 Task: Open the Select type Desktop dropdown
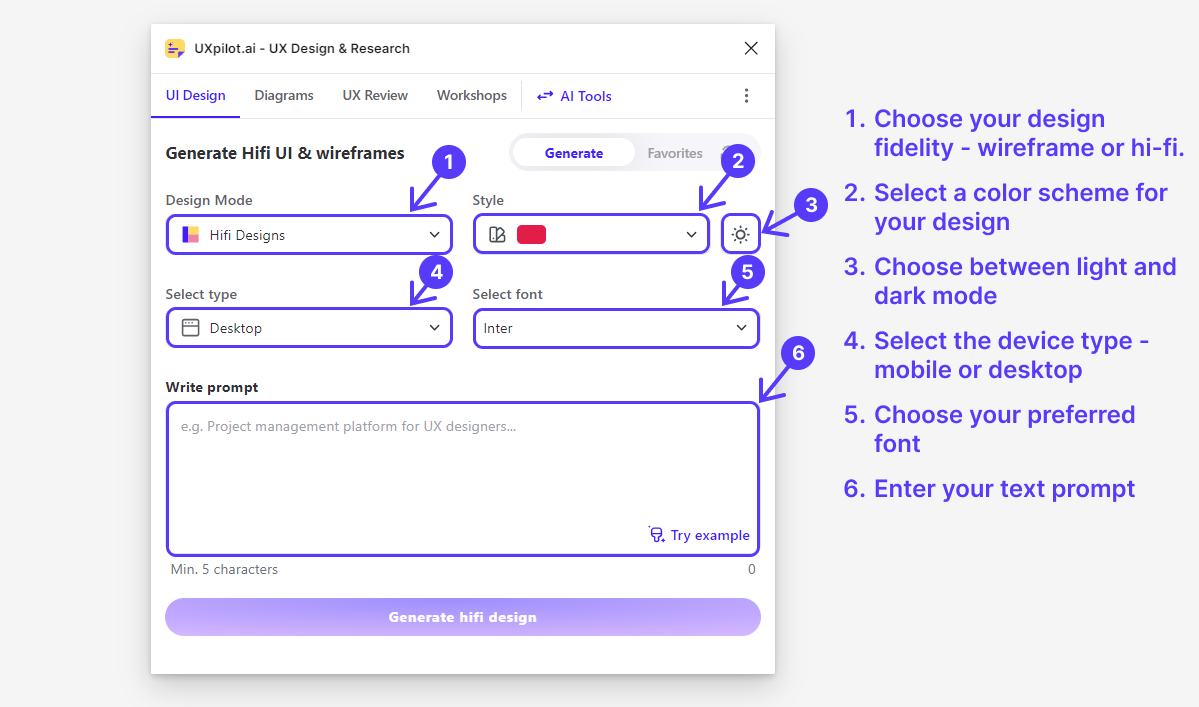click(309, 328)
